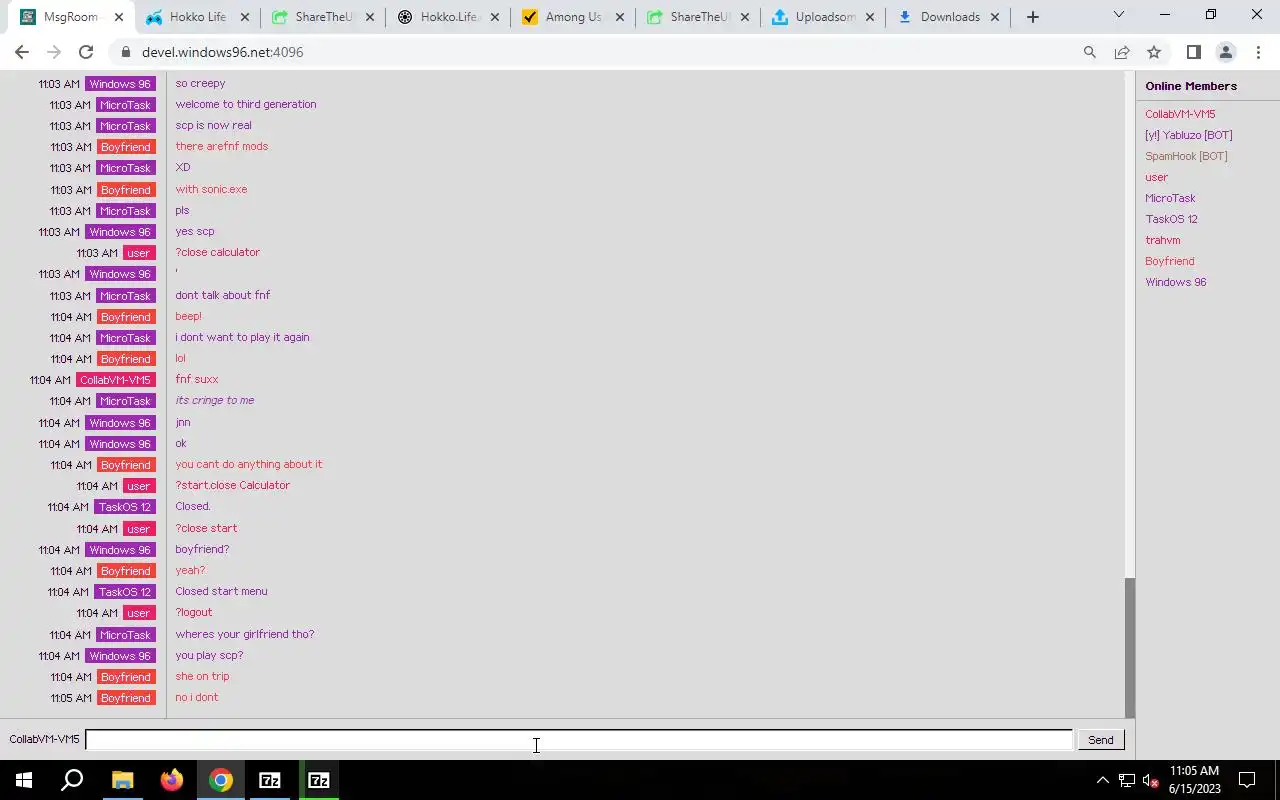Click the message 'wheres your girlfriend tho?'

(245, 634)
